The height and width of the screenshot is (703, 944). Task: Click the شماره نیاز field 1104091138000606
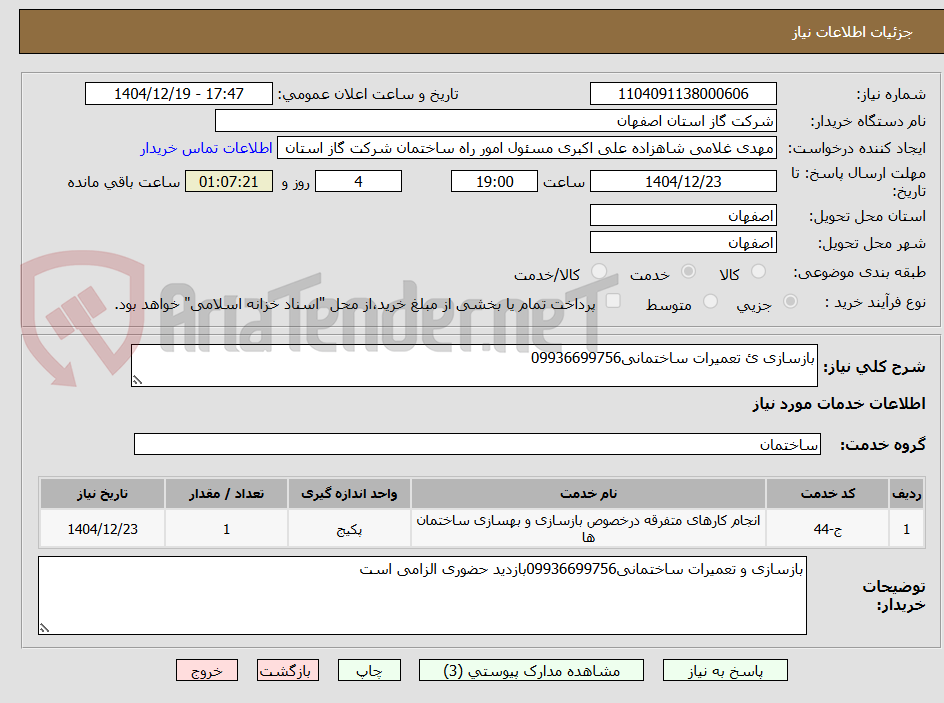[683, 94]
